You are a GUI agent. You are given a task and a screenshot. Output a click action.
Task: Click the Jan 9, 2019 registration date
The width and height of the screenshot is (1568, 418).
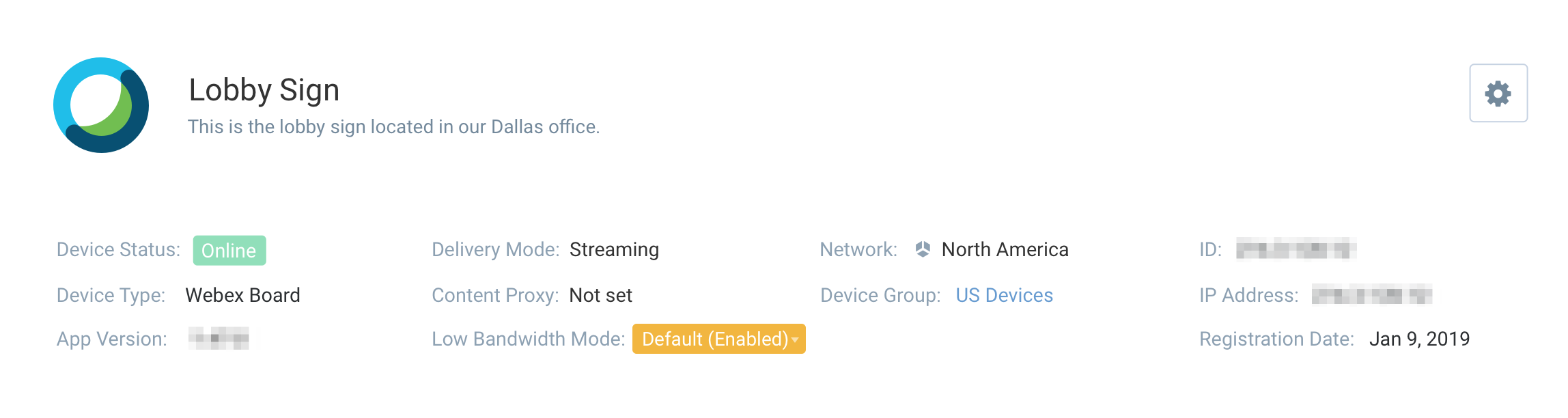[x=1419, y=339]
